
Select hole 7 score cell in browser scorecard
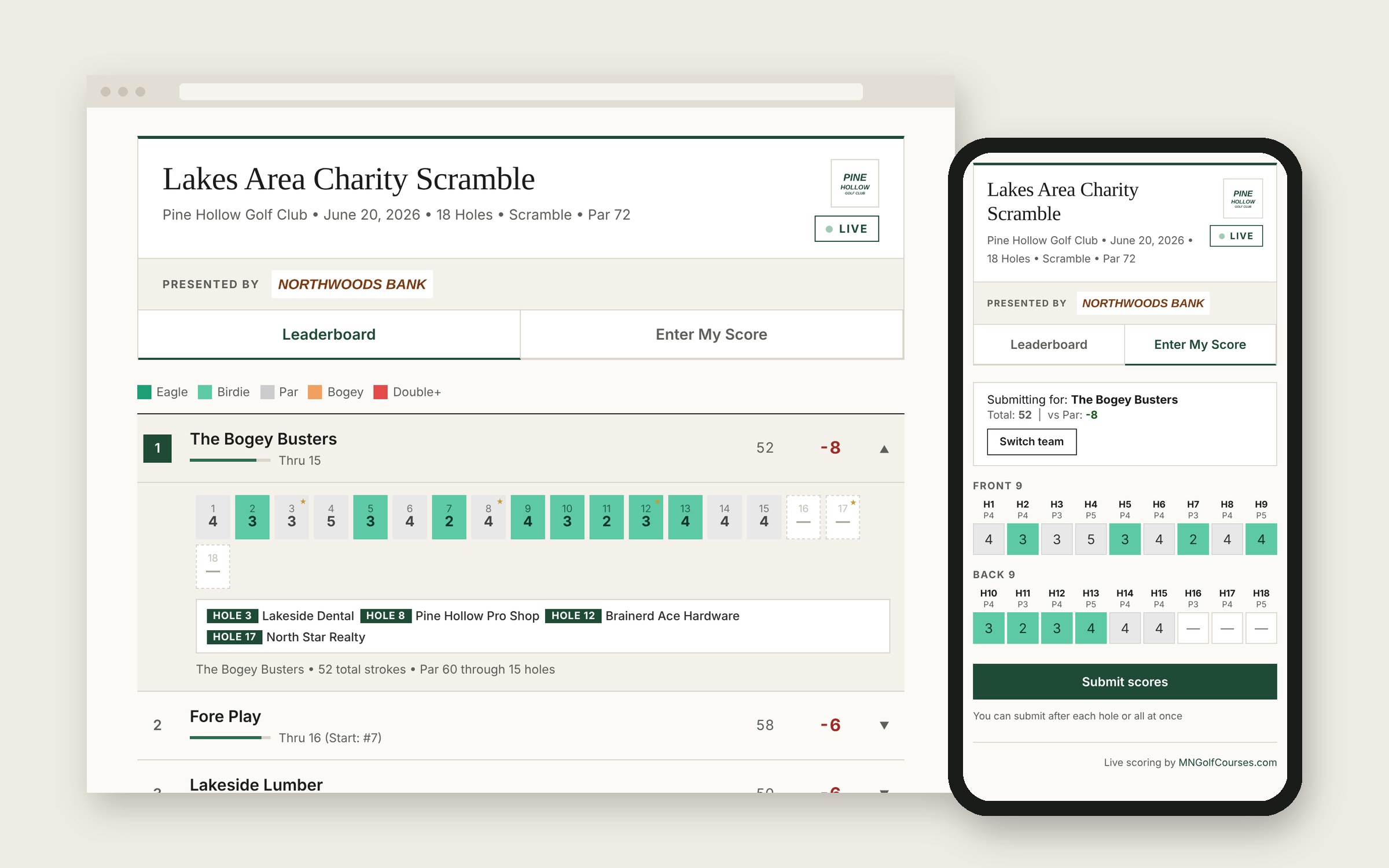coord(449,517)
